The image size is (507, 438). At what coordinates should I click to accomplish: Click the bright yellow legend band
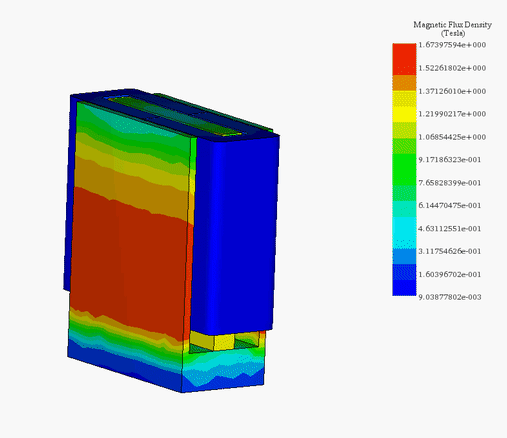coord(404,114)
